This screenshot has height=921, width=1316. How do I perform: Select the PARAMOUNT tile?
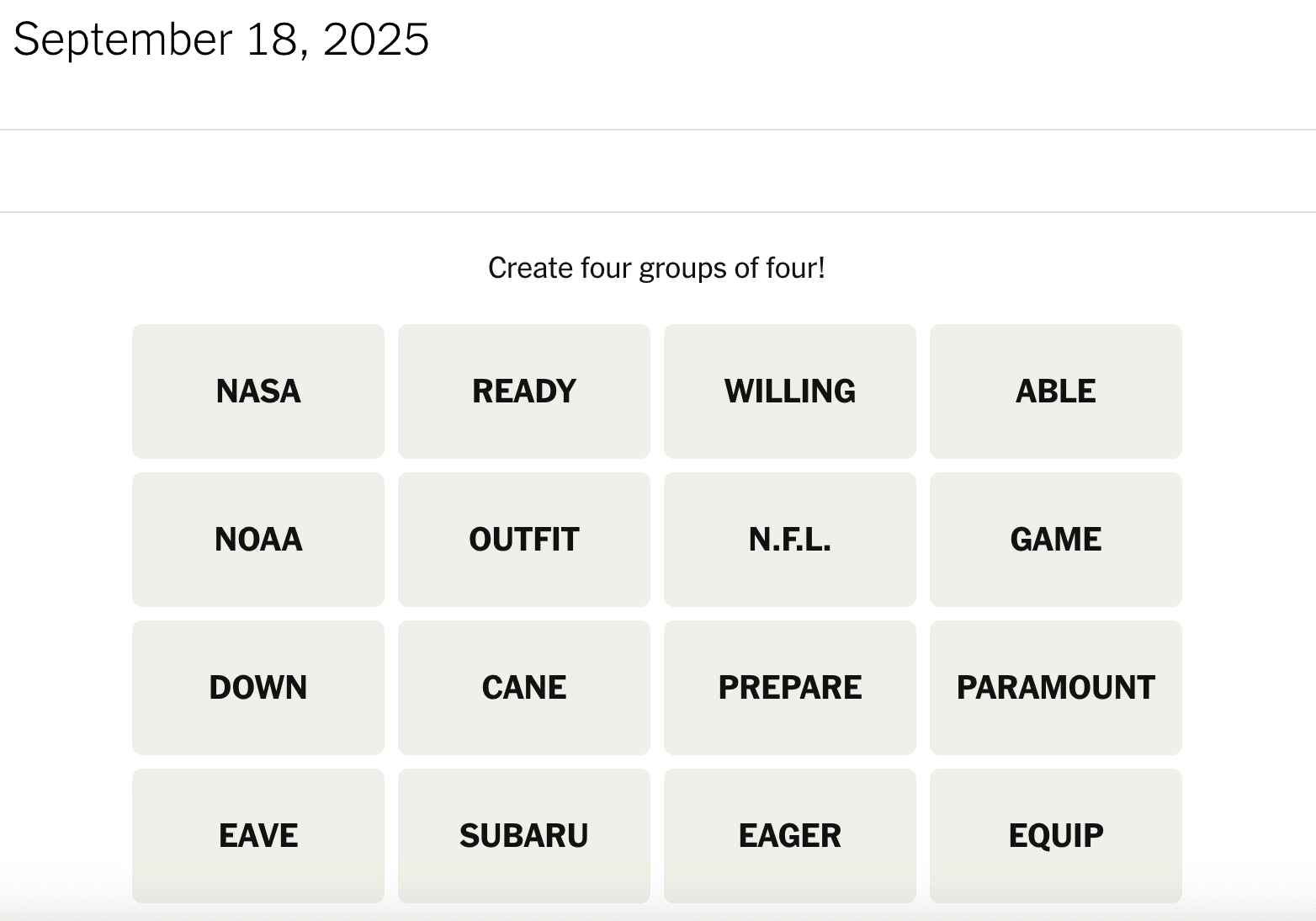coord(1055,687)
